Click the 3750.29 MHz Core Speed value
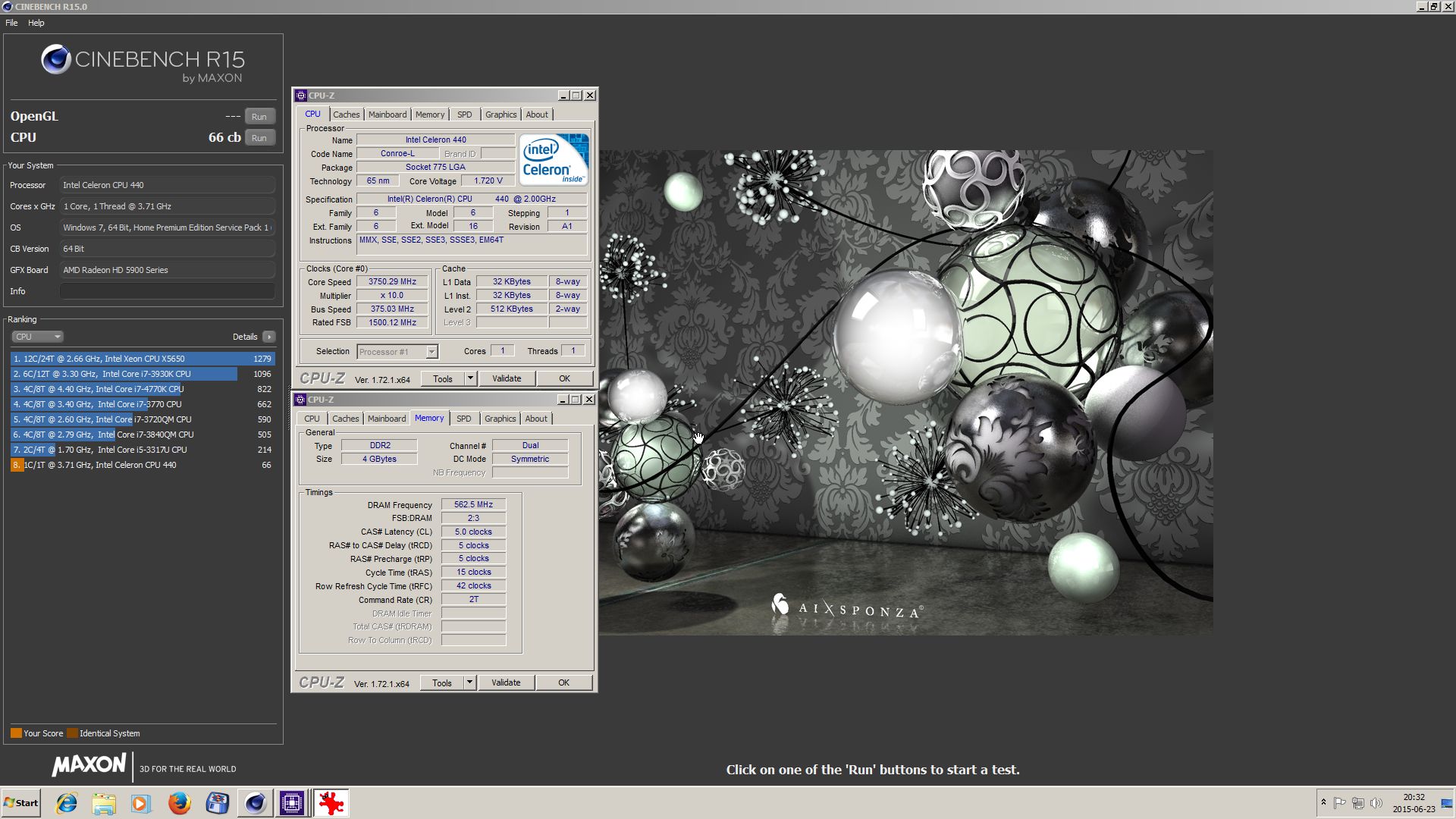Image resolution: width=1456 pixels, height=819 pixels. pyautogui.click(x=392, y=281)
